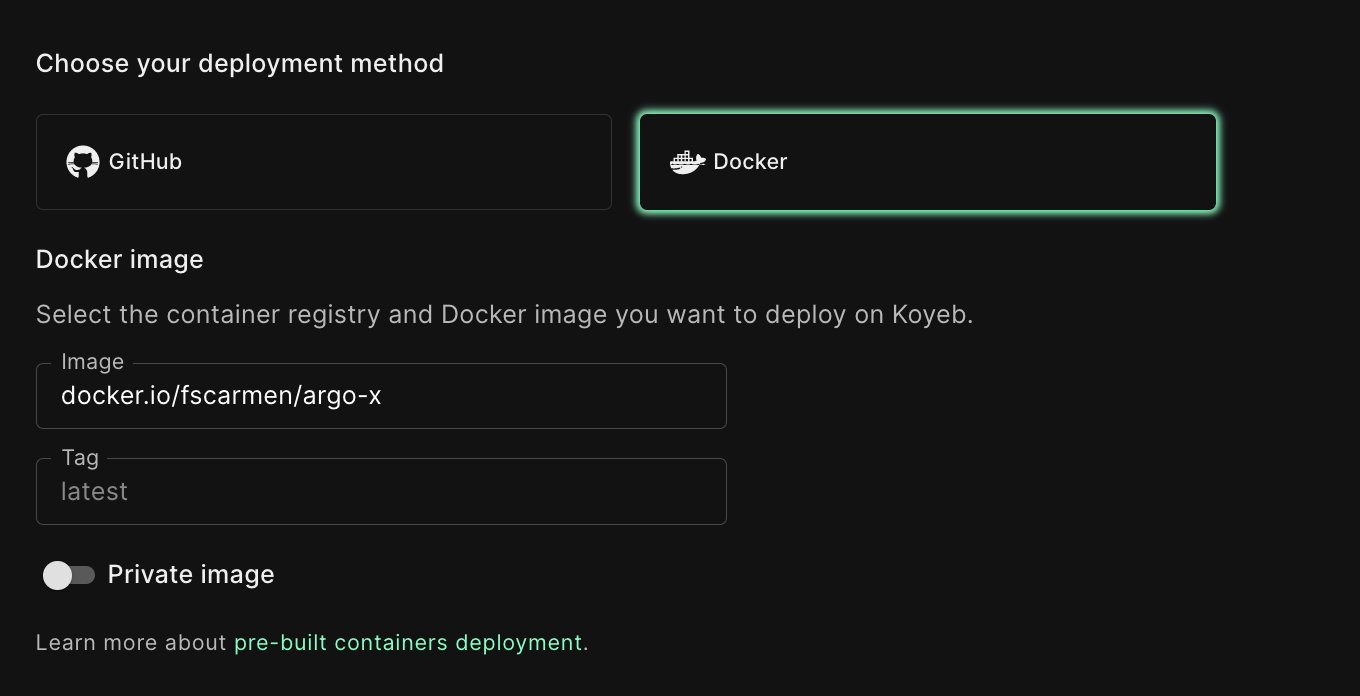The height and width of the screenshot is (696, 1360).
Task: Click the "Private image" label text
Action: click(191, 575)
